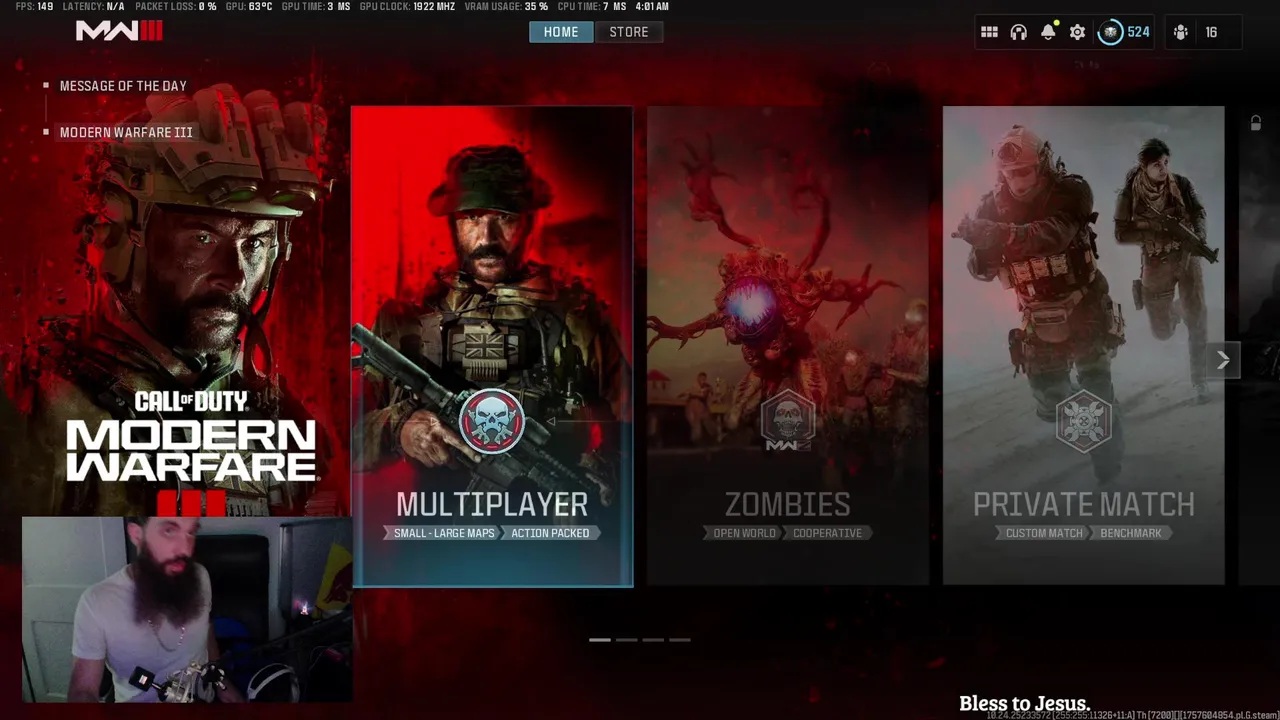Click the OPEN WORLD tag
The height and width of the screenshot is (720, 1280).
(x=744, y=533)
